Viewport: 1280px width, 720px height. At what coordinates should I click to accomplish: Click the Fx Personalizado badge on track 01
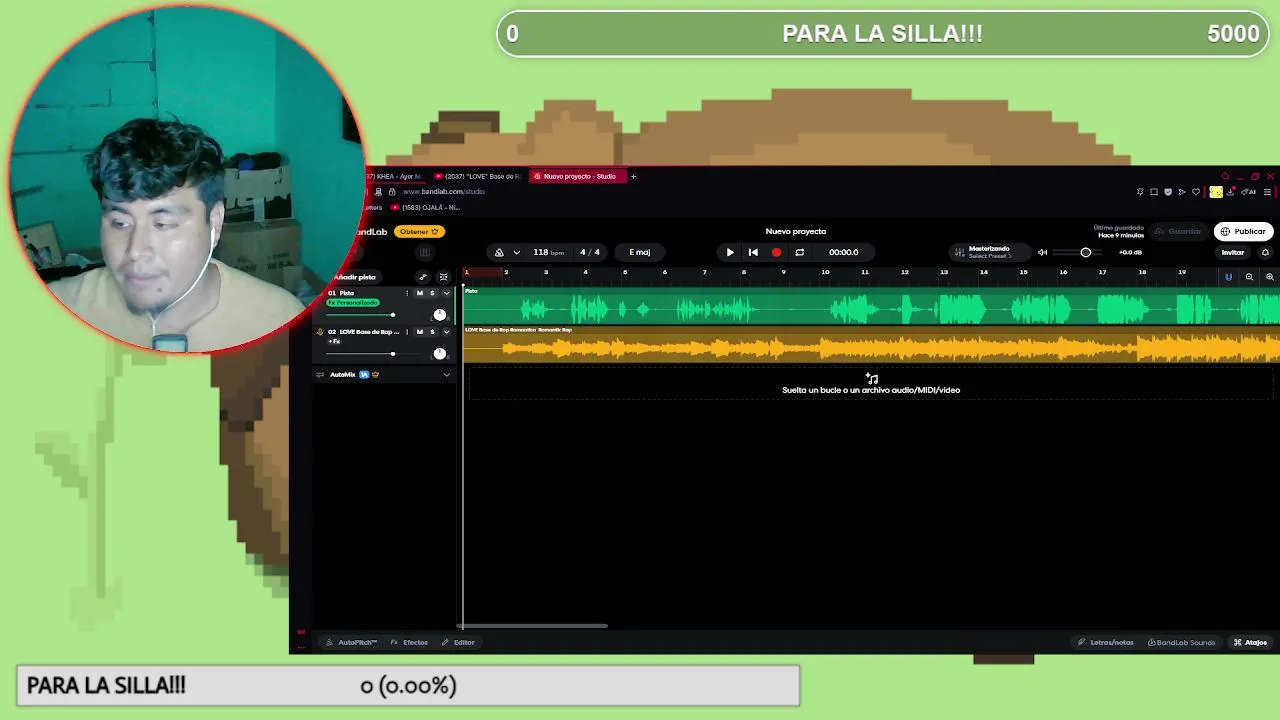point(352,303)
